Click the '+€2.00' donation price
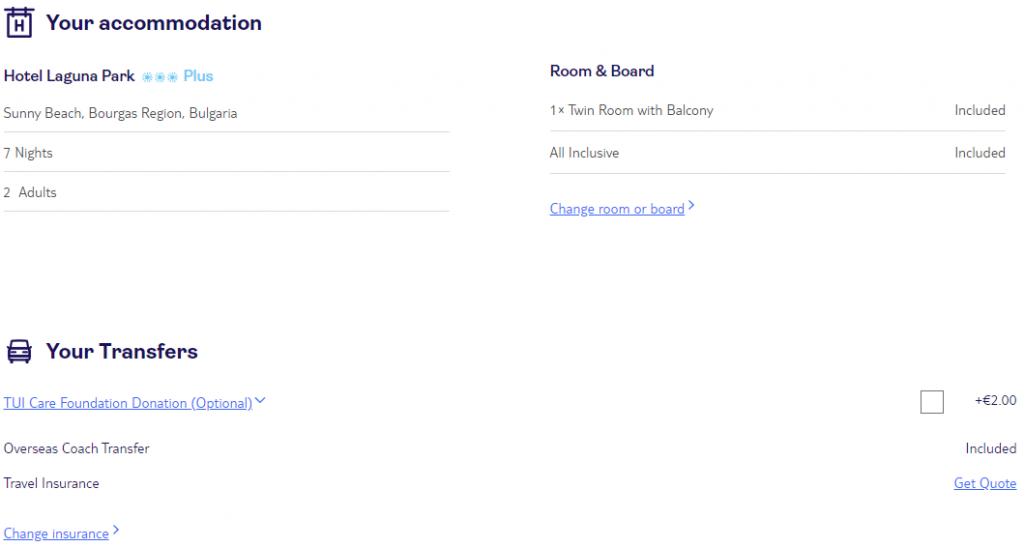This screenshot has height=547, width=1024. pyautogui.click(x=995, y=401)
